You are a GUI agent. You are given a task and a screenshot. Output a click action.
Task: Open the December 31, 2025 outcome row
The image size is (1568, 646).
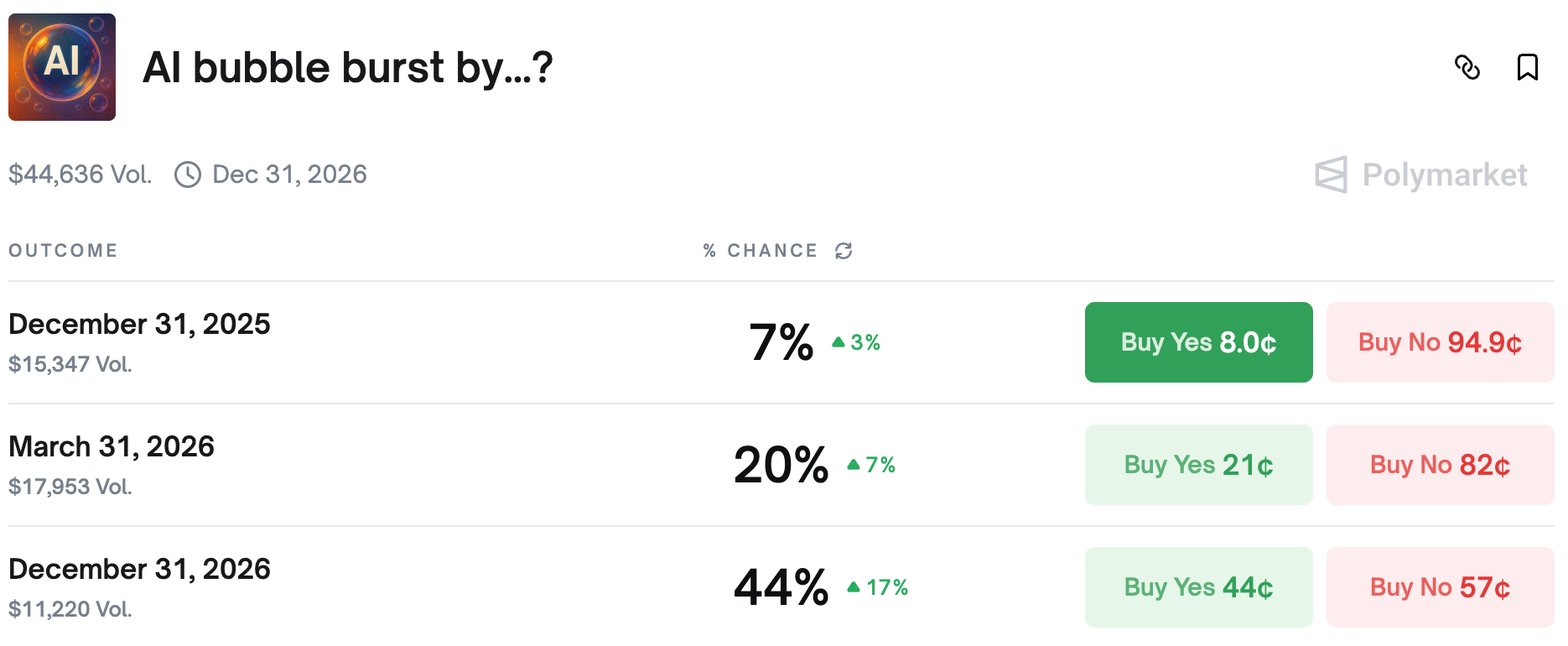click(x=139, y=325)
